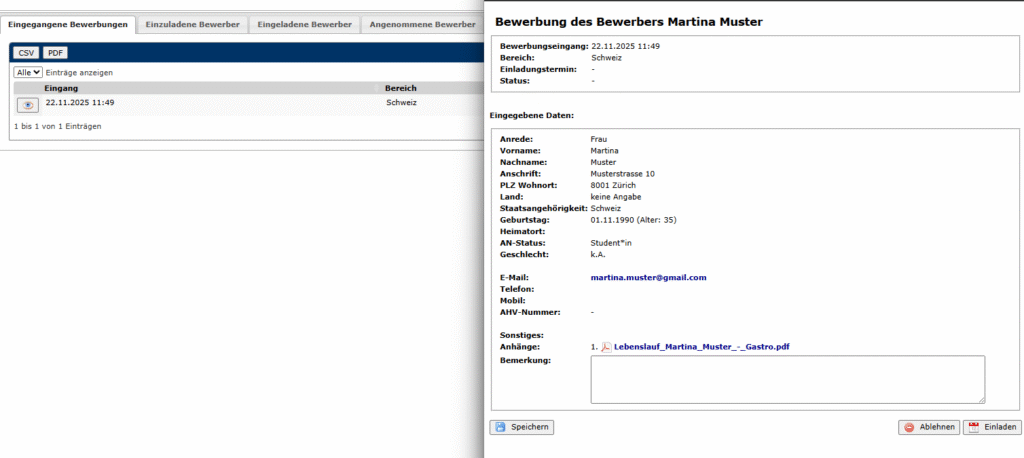The image size is (1024, 458).
Task: Click the calendar icon on Einladen
Action: click(974, 427)
